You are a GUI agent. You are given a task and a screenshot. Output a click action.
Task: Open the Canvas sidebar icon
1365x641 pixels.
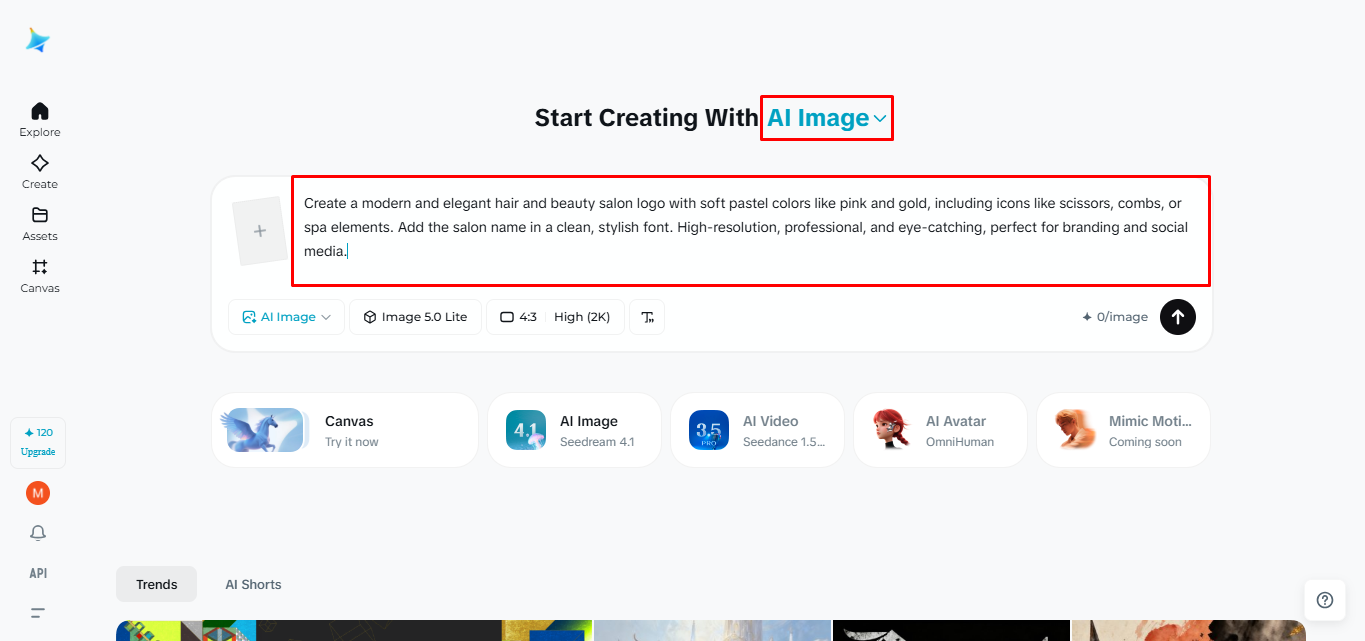coord(40,267)
